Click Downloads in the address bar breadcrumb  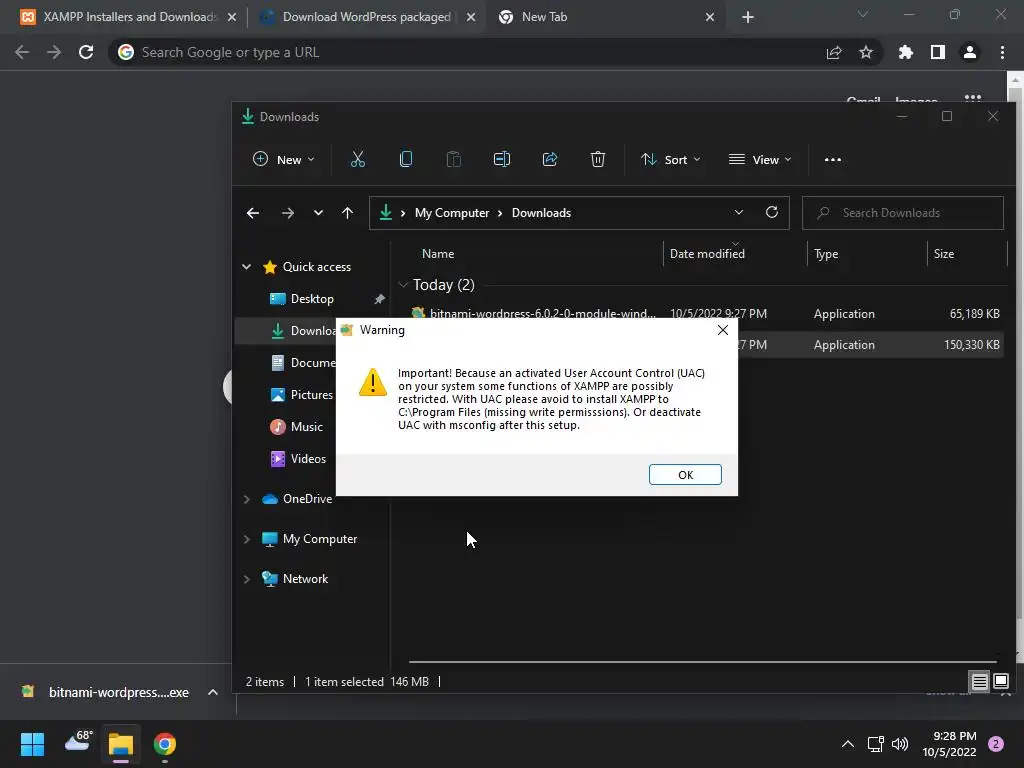[x=541, y=213]
